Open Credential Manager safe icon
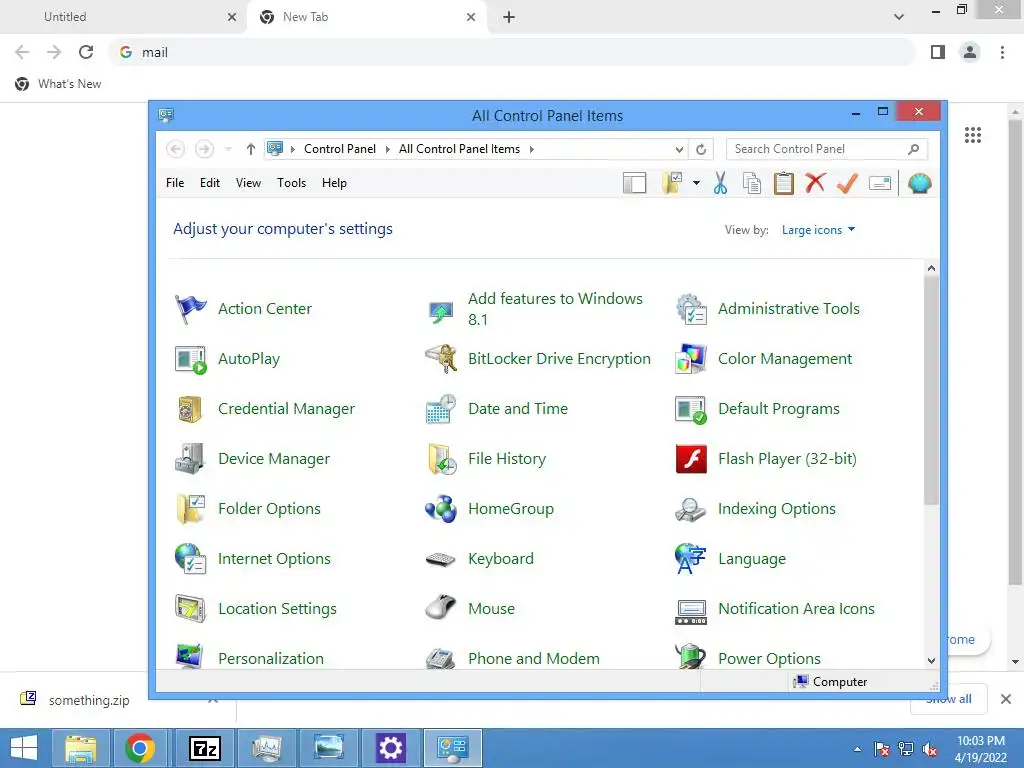1024x768 pixels. click(x=191, y=409)
